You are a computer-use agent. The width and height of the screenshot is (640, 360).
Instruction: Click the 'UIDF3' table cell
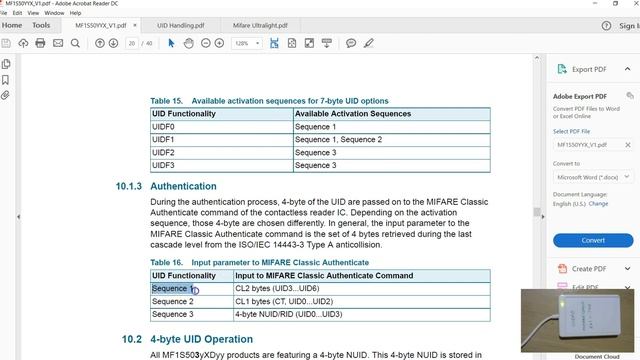[222, 165]
